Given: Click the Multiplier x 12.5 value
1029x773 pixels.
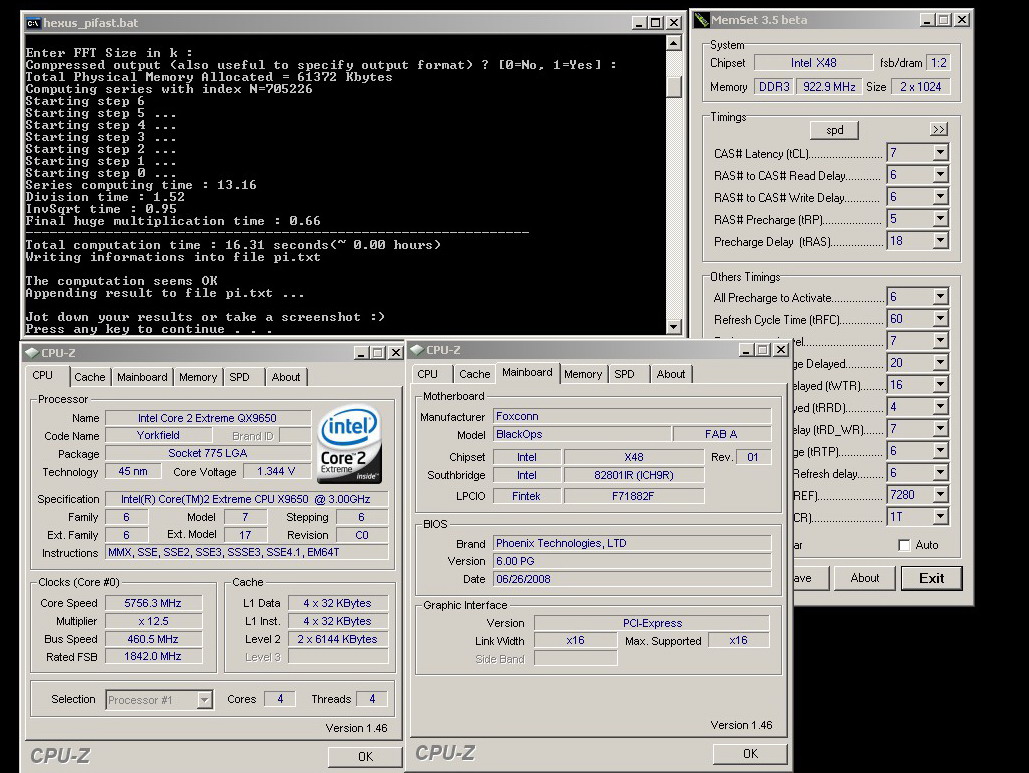Looking at the screenshot, I should tap(154, 621).
